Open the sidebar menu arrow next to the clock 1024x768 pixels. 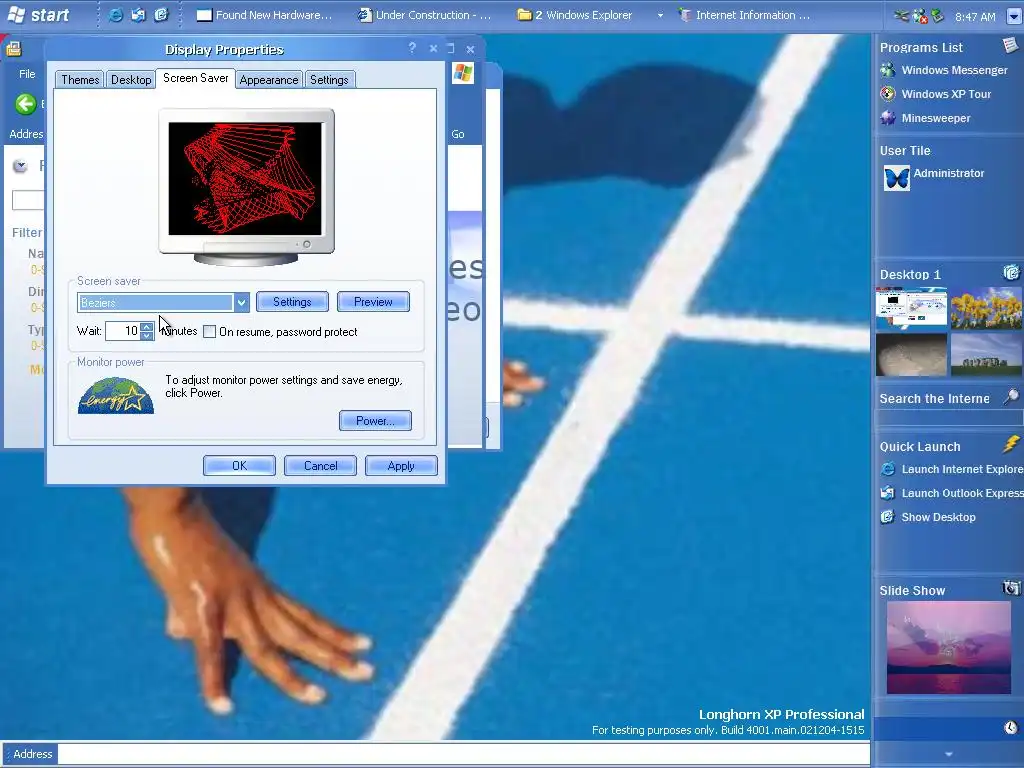pos(1014,16)
